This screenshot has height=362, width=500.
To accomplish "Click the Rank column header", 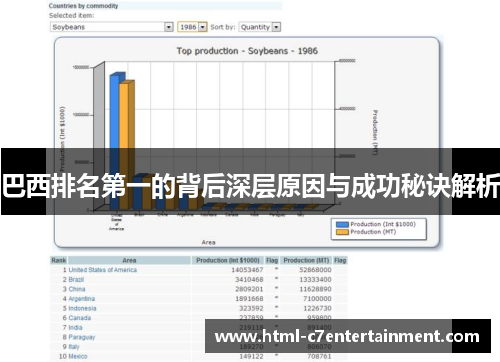I will [59, 260].
